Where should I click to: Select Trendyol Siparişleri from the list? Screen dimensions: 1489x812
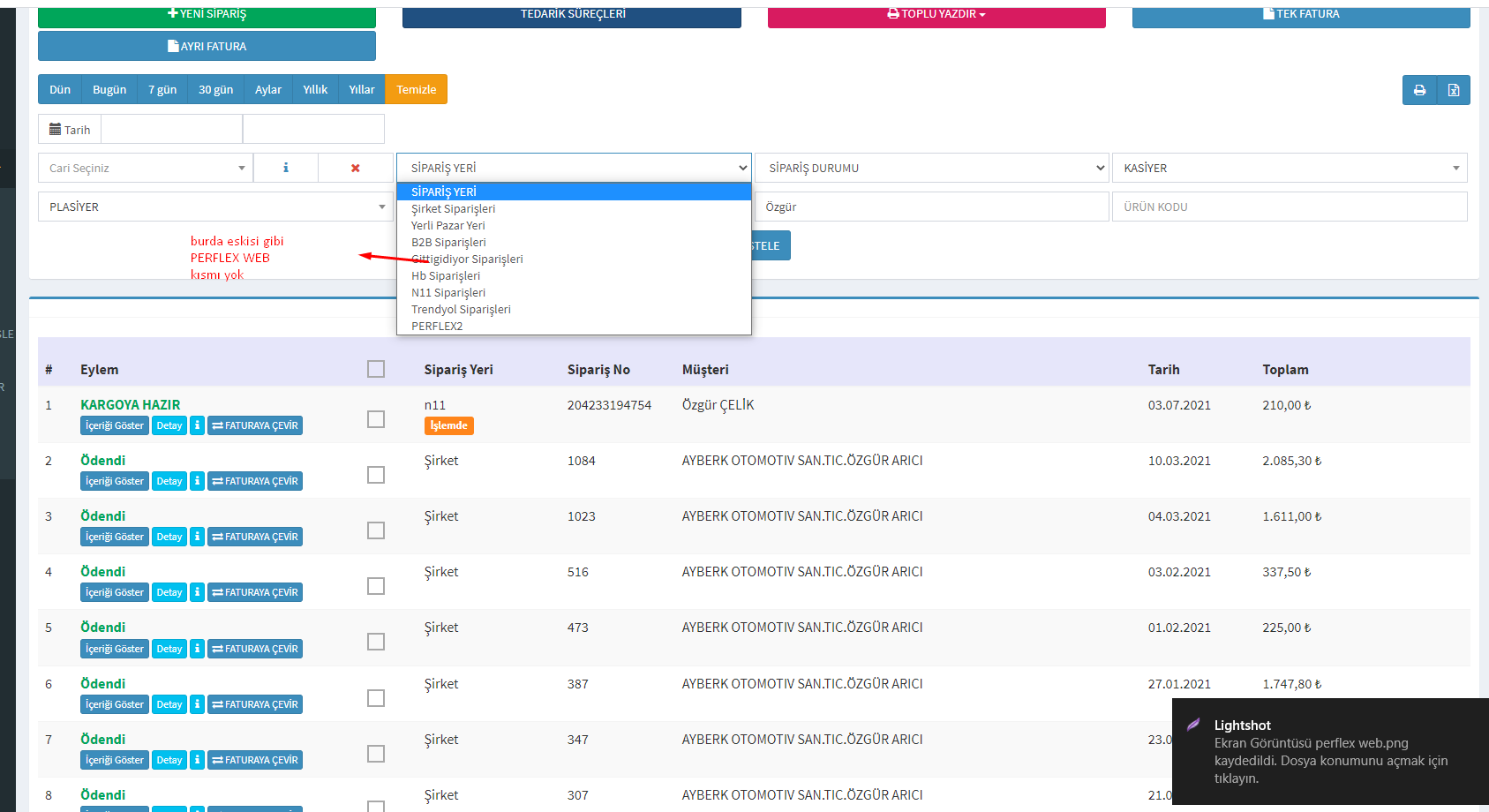coord(461,310)
